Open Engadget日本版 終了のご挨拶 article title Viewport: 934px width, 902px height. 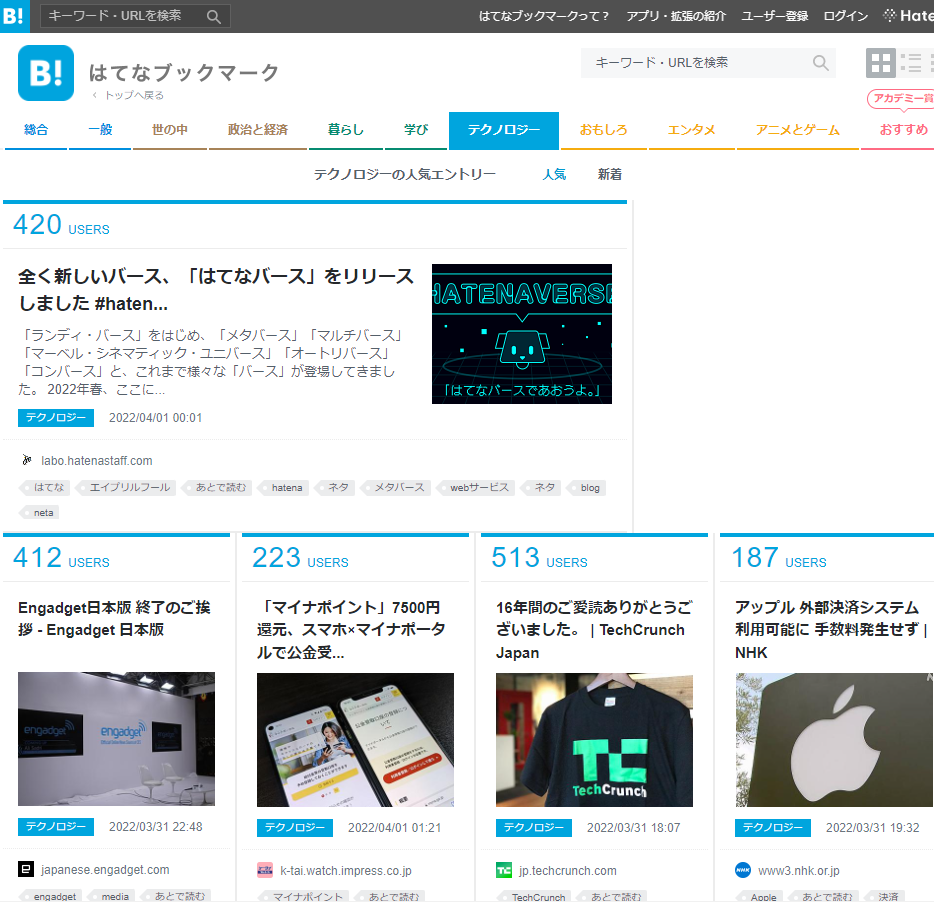pos(114,618)
